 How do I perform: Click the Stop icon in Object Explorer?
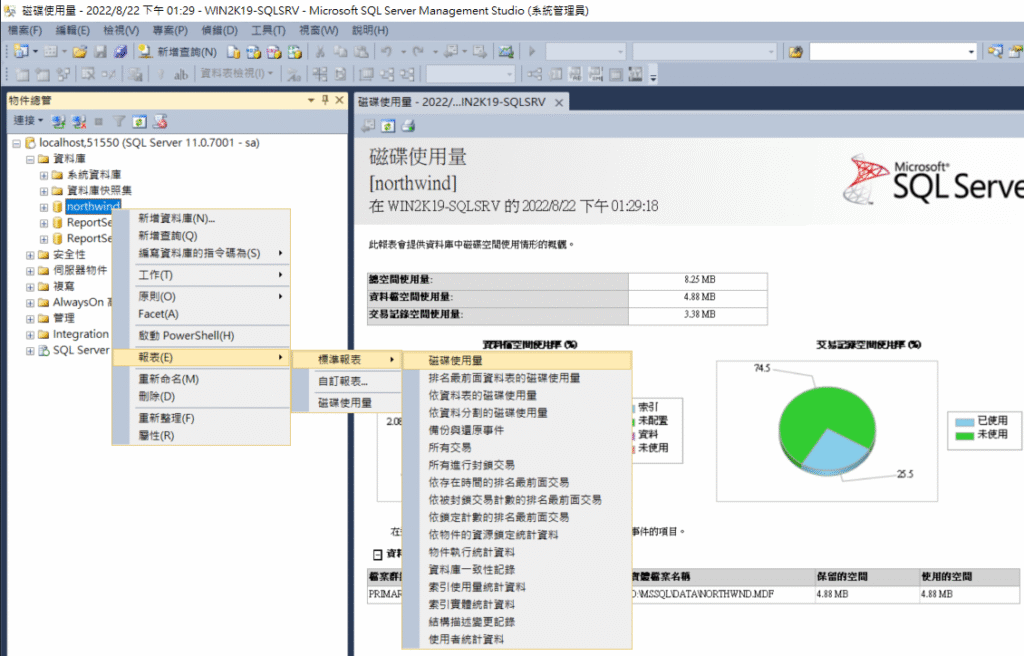pos(99,122)
